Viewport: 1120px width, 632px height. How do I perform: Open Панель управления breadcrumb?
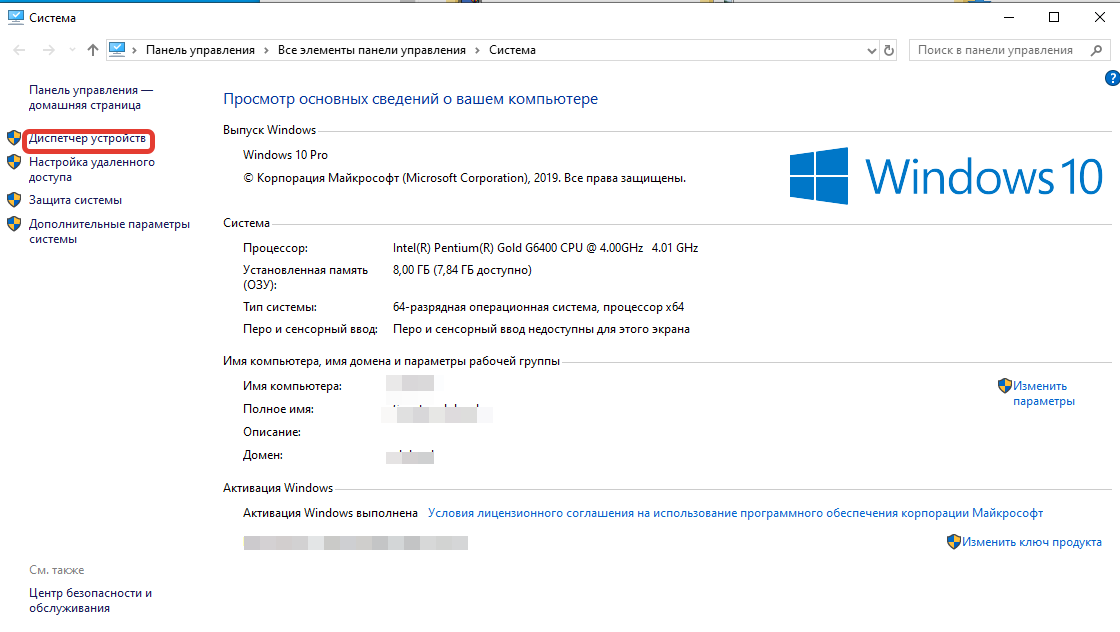point(200,50)
